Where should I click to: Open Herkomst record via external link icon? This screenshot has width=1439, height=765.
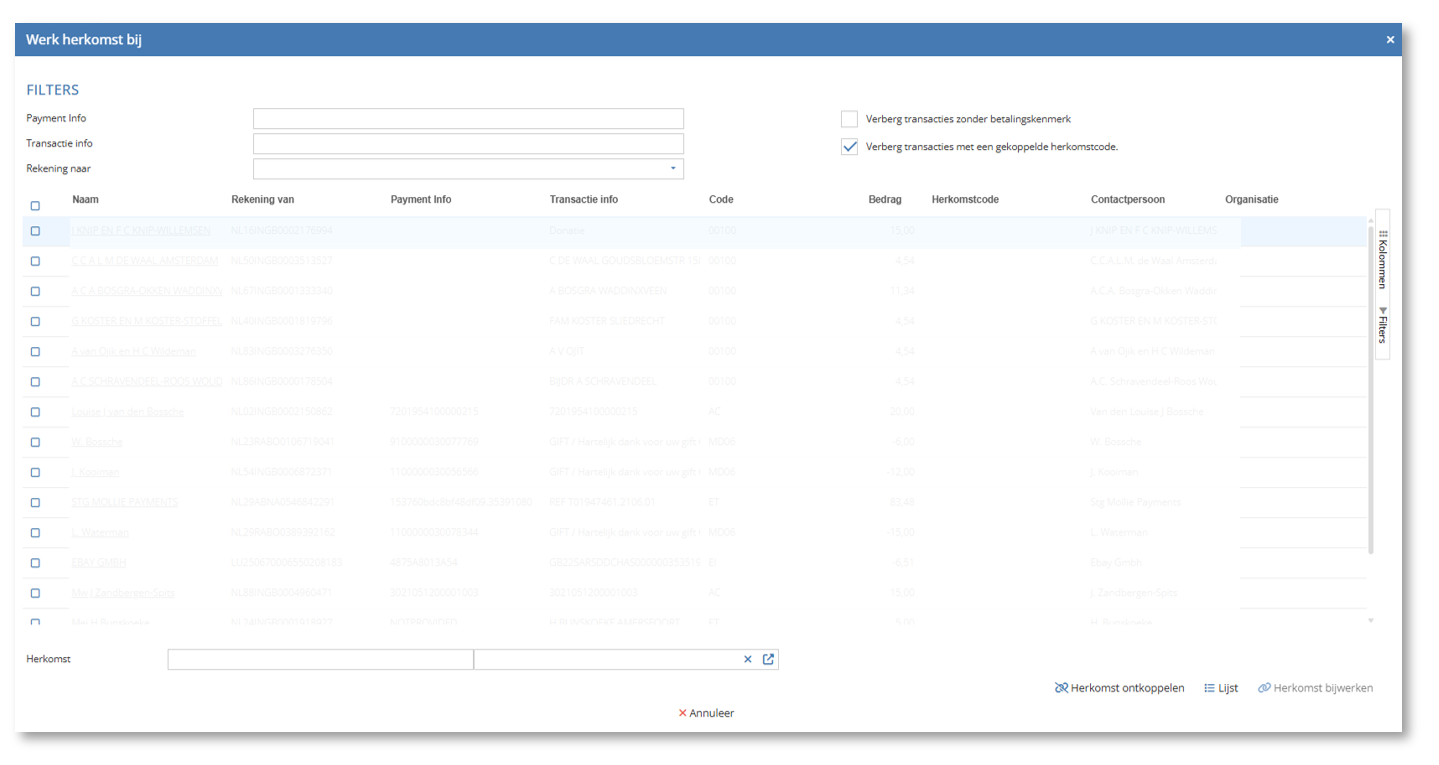(x=768, y=660)
